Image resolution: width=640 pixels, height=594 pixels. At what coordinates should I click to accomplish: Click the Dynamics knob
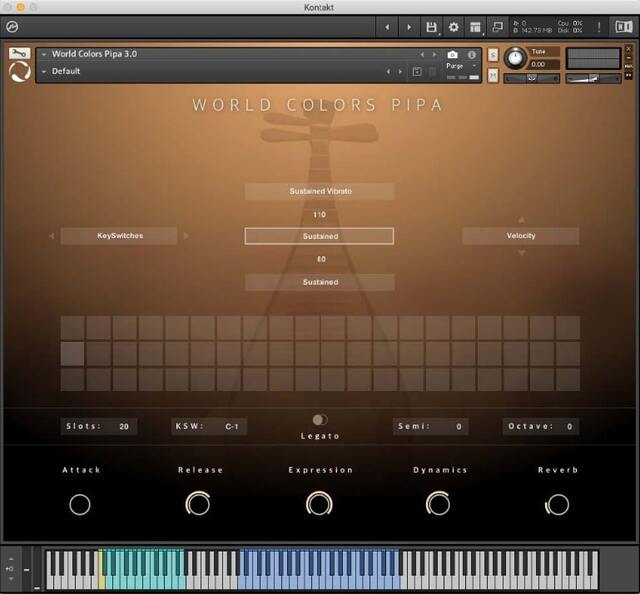[438, 504]
